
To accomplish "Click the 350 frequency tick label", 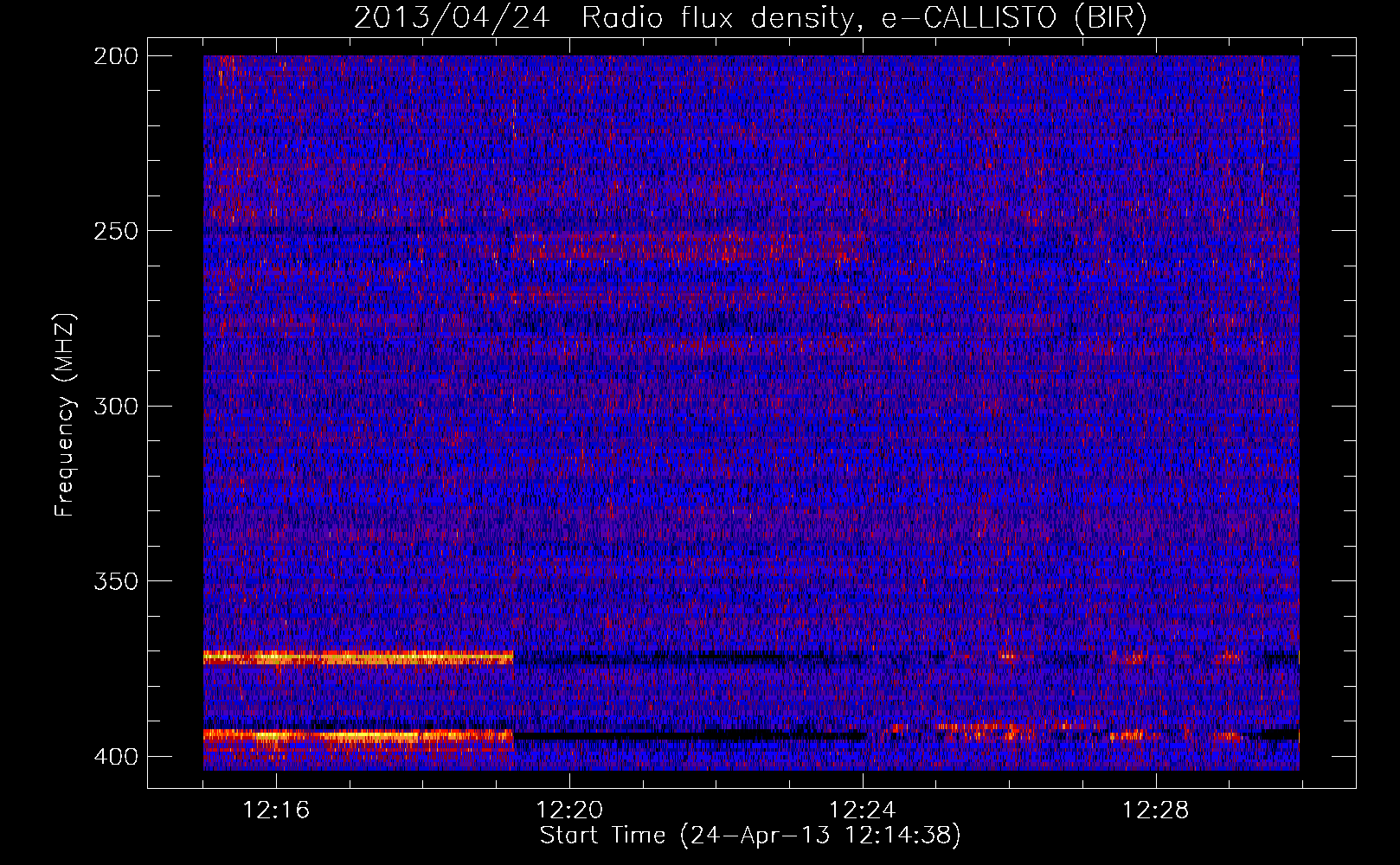I will click(116, 581).
